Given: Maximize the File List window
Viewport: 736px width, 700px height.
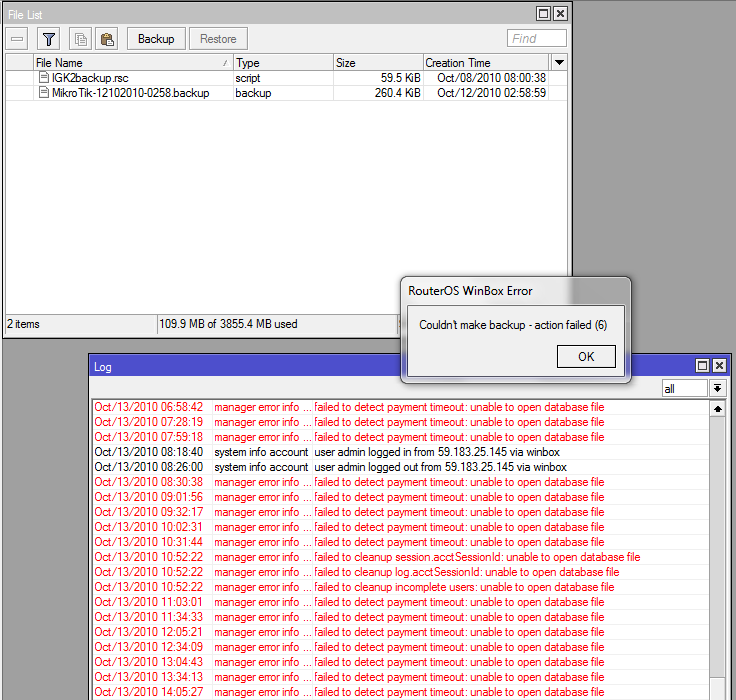Looking at the screenshot, I should [x=543, y=14].
